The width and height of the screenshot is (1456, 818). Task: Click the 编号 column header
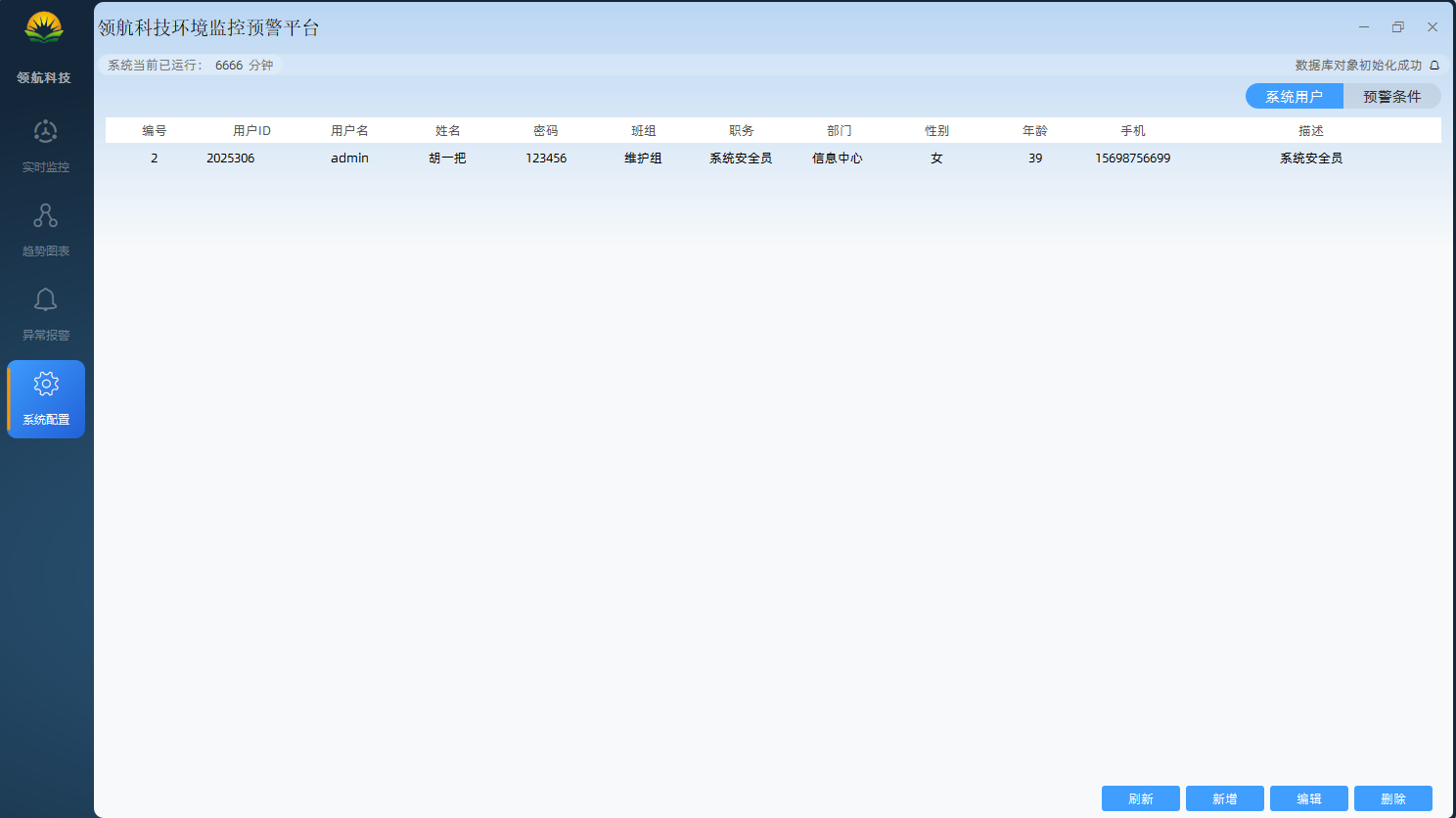[155, 130]
